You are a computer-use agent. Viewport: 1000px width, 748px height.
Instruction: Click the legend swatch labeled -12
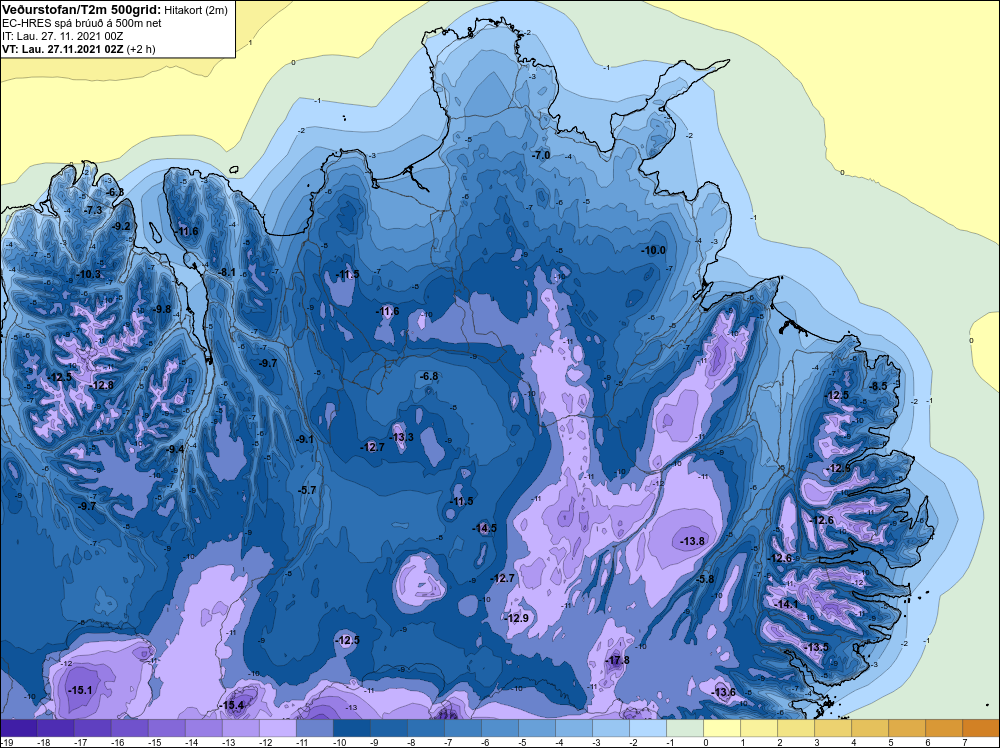click(x=278, y=729)
